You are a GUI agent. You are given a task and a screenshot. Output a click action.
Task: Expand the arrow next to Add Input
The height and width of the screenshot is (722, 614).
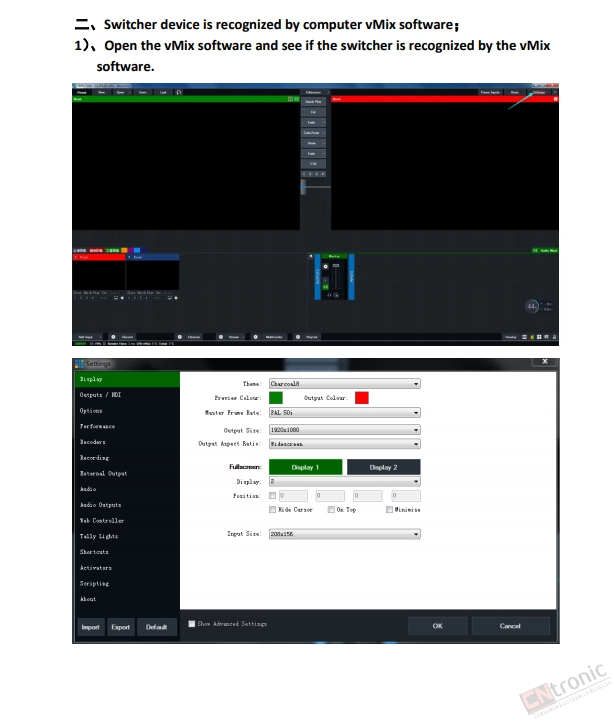101,337
